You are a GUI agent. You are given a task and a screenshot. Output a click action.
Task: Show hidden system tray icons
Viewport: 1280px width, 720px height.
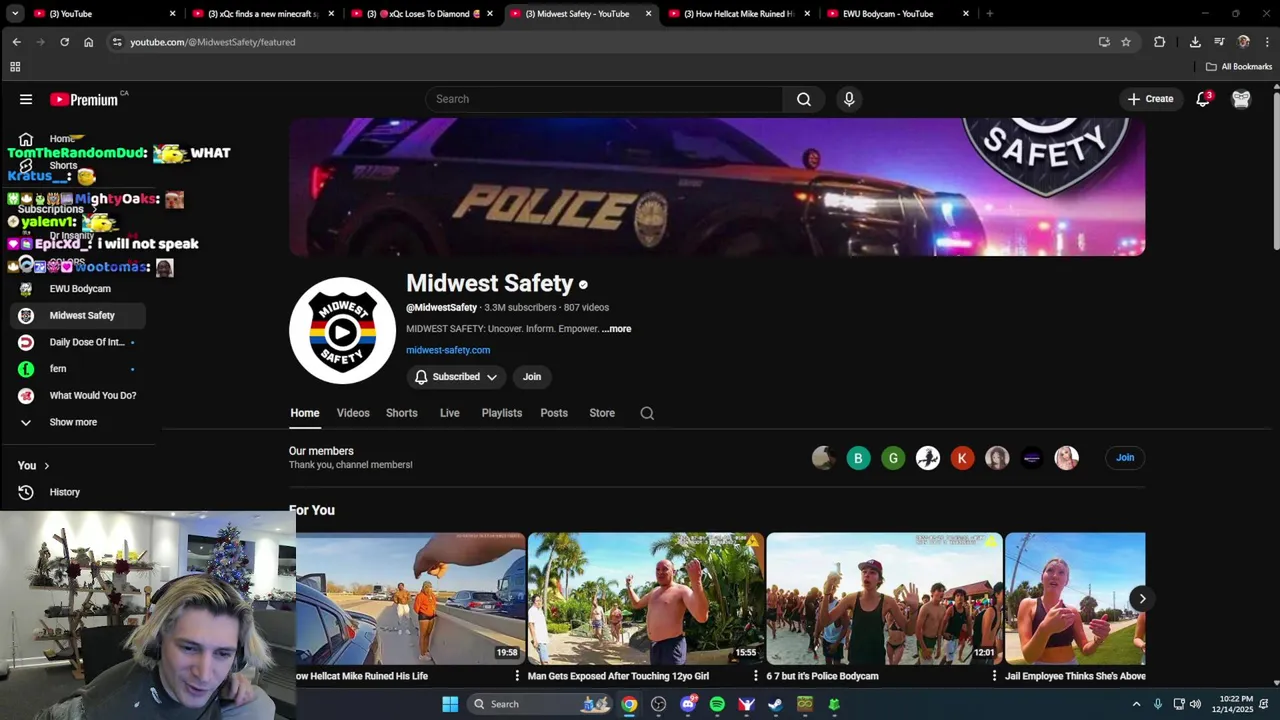click(1136, 704)
